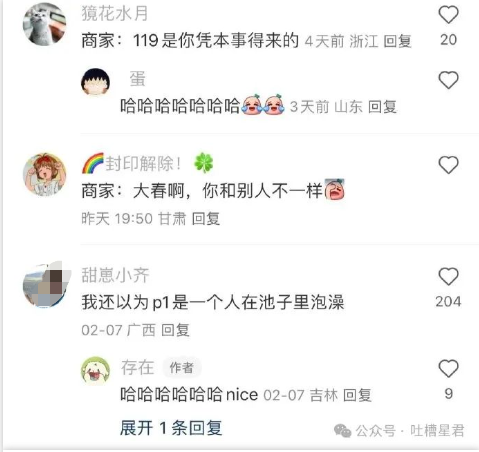Like 蛋's laughing reply
Screen dimensions: 479x452
[x=448, y=80]
